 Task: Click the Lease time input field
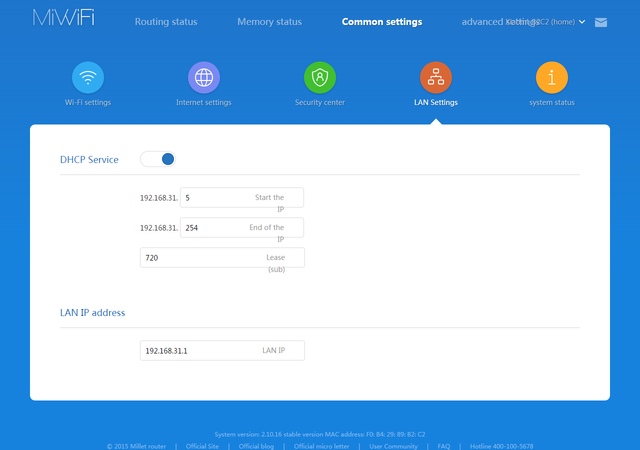[x=222, y=258]
